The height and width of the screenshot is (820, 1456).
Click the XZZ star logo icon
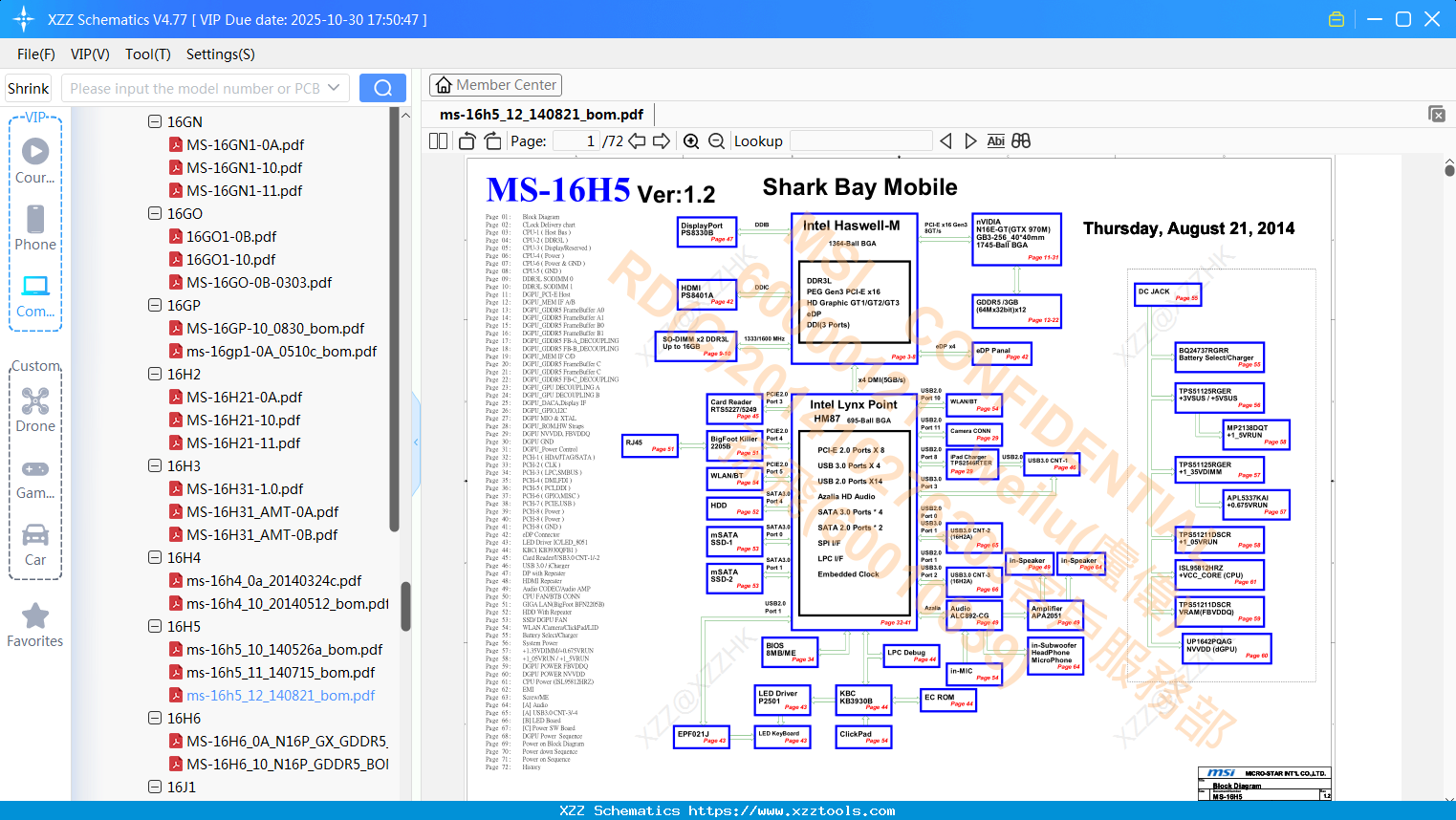24,19
